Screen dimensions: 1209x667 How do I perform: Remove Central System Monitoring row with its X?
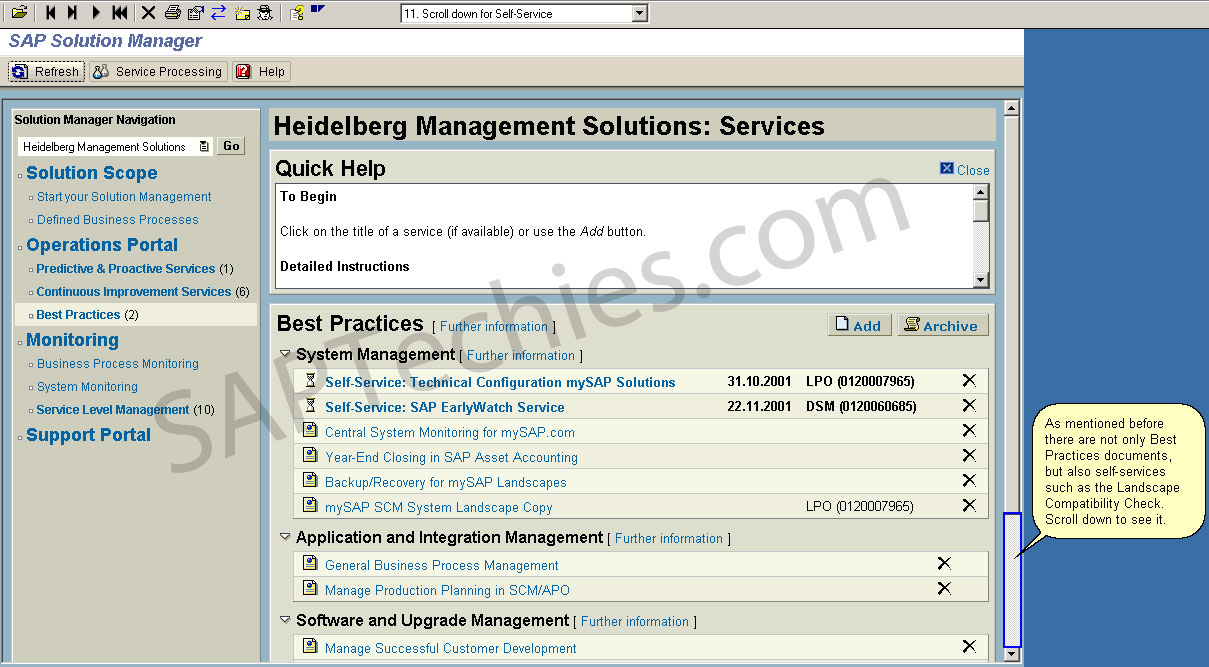point(968,430)
